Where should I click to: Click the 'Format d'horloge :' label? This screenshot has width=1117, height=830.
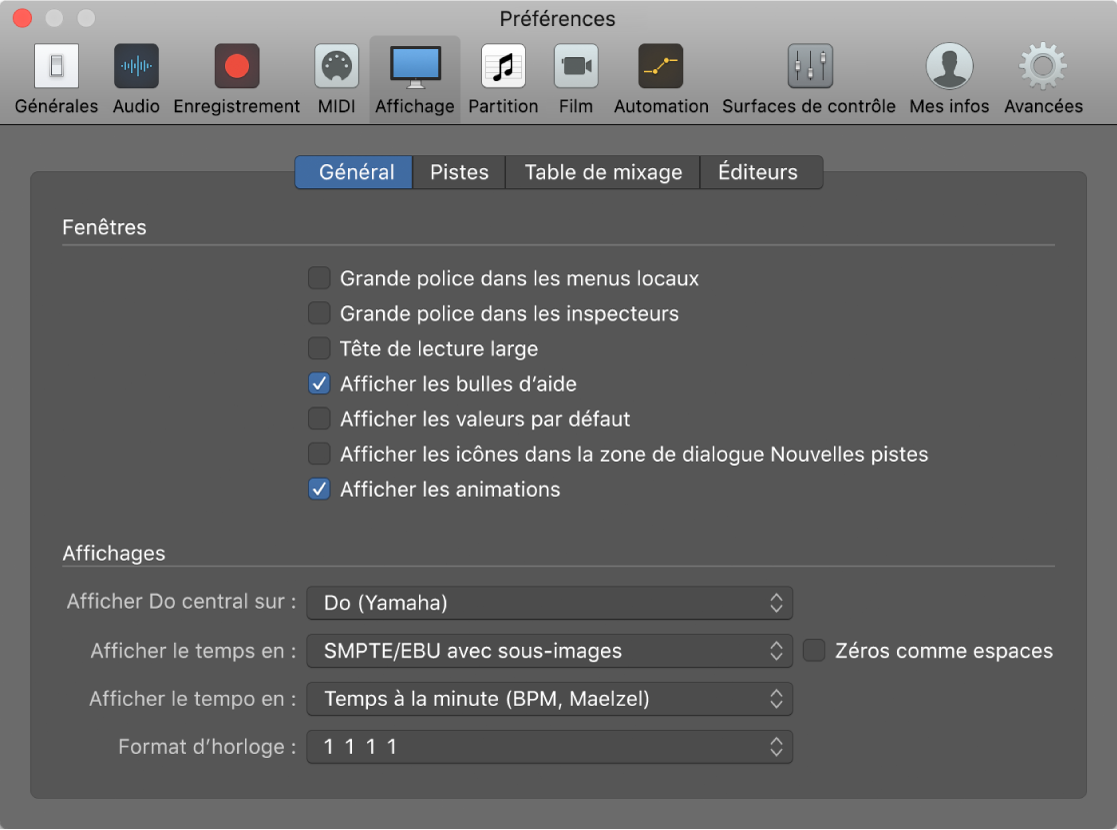click(x=207, y=747)
